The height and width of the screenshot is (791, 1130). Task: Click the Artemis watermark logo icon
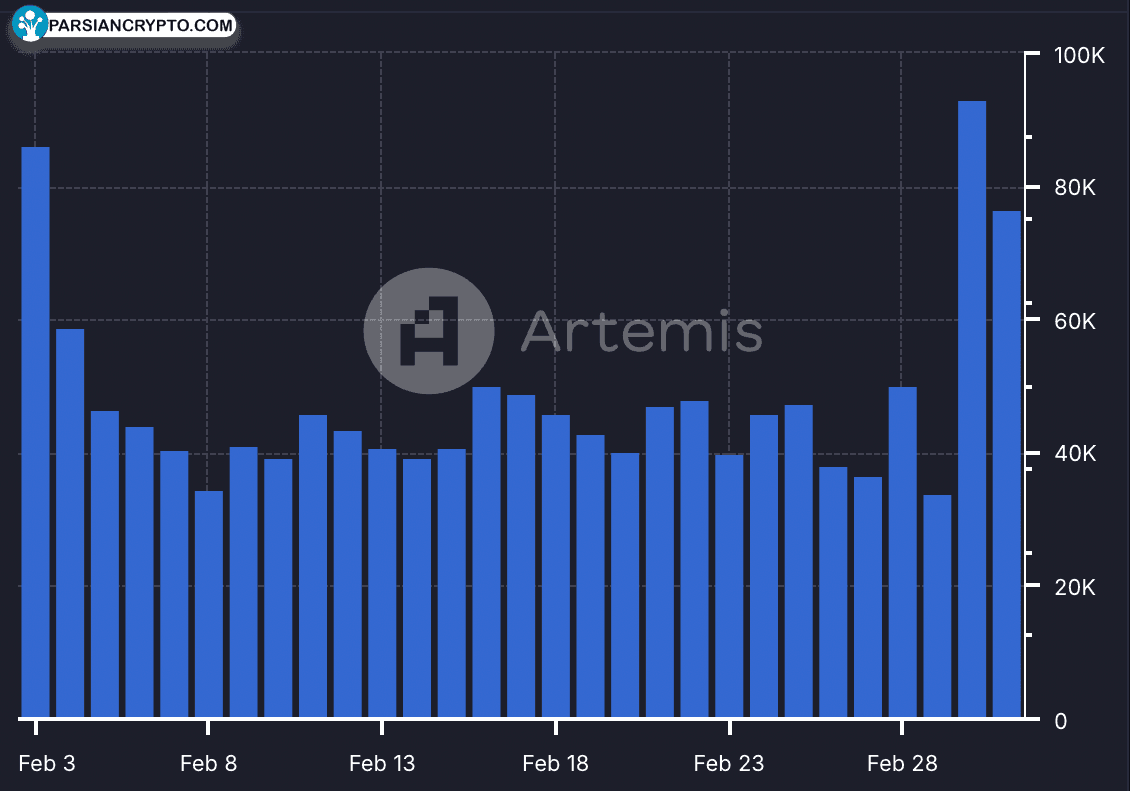429,331
